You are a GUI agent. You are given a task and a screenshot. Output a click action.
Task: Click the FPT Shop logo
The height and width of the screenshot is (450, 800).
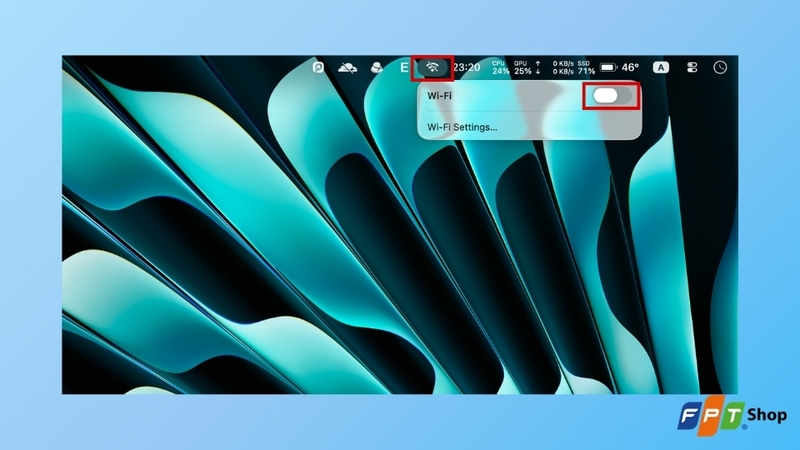731,416
